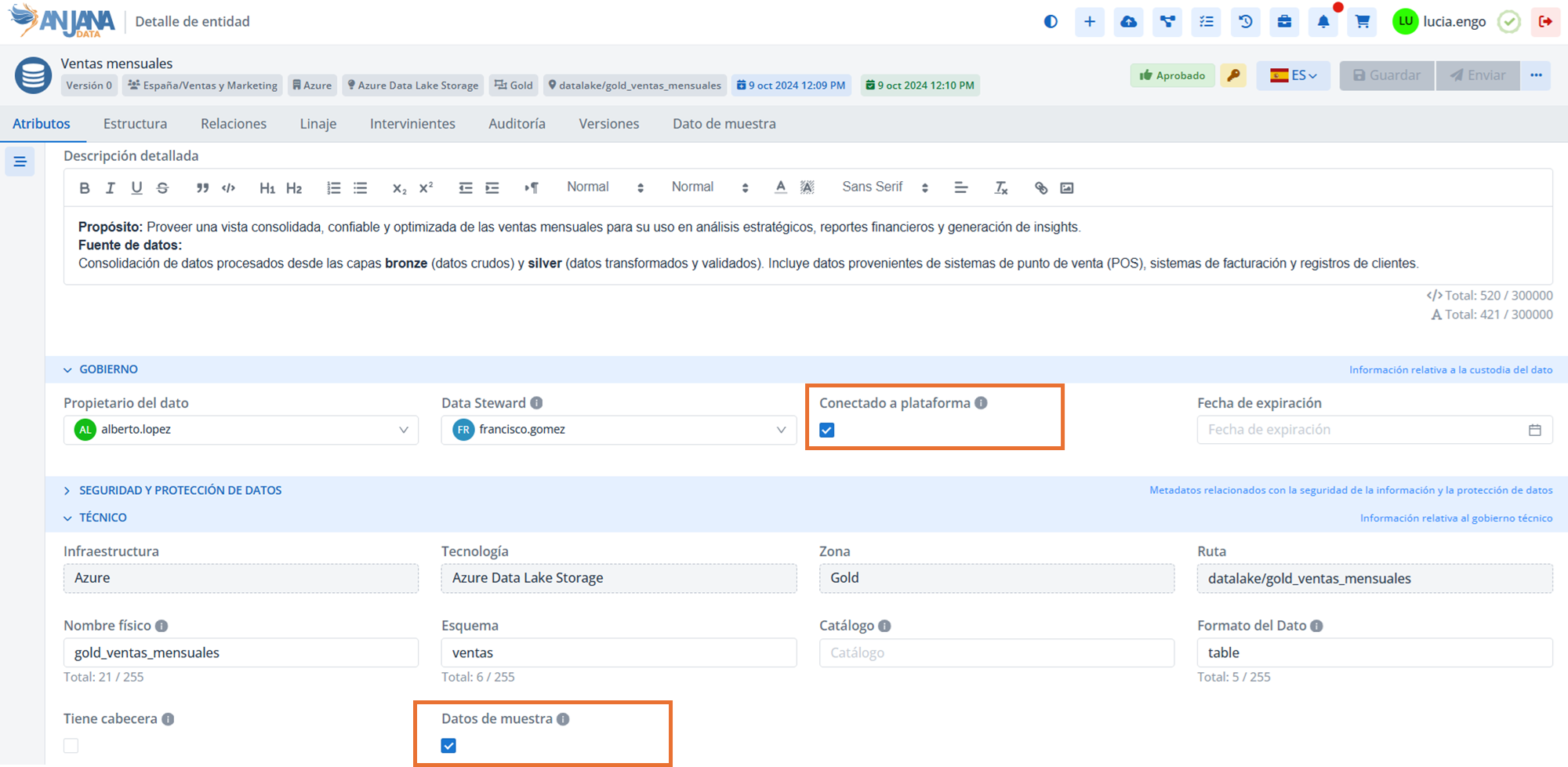Click the golden key icon
The height and width of the screenshot is (767, 1568).
pyautogui.click(x=1233, y=75)
